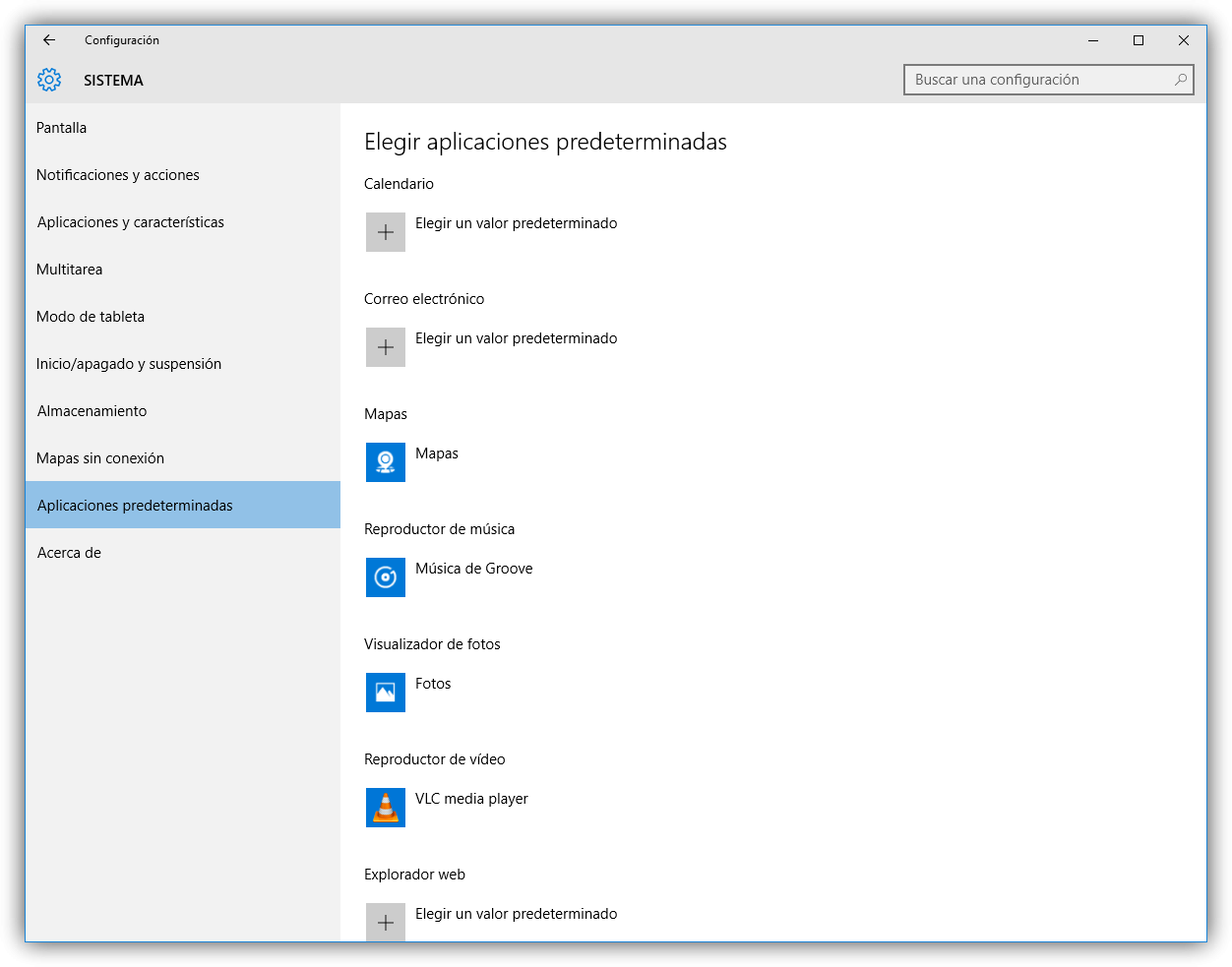Click the Elegir aplicaciones predeterminadas heading

545,142
